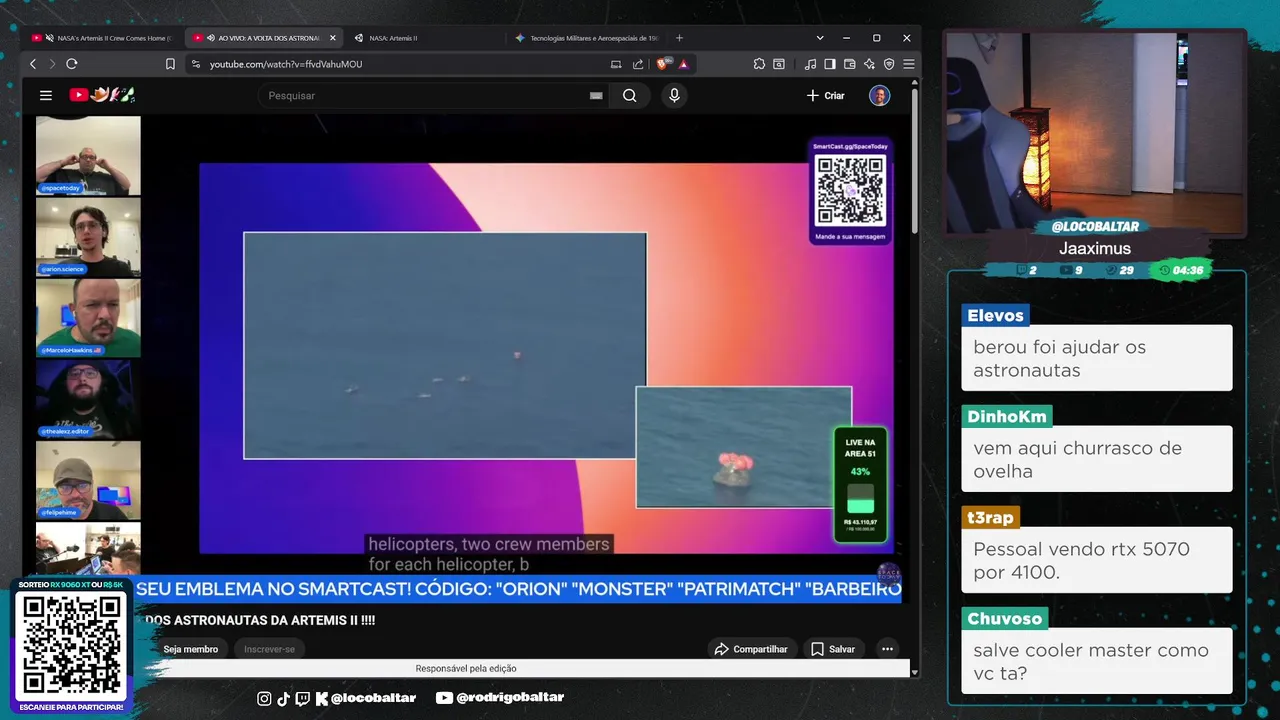Click the SmartCast QR code in video

tap(851, 190)
